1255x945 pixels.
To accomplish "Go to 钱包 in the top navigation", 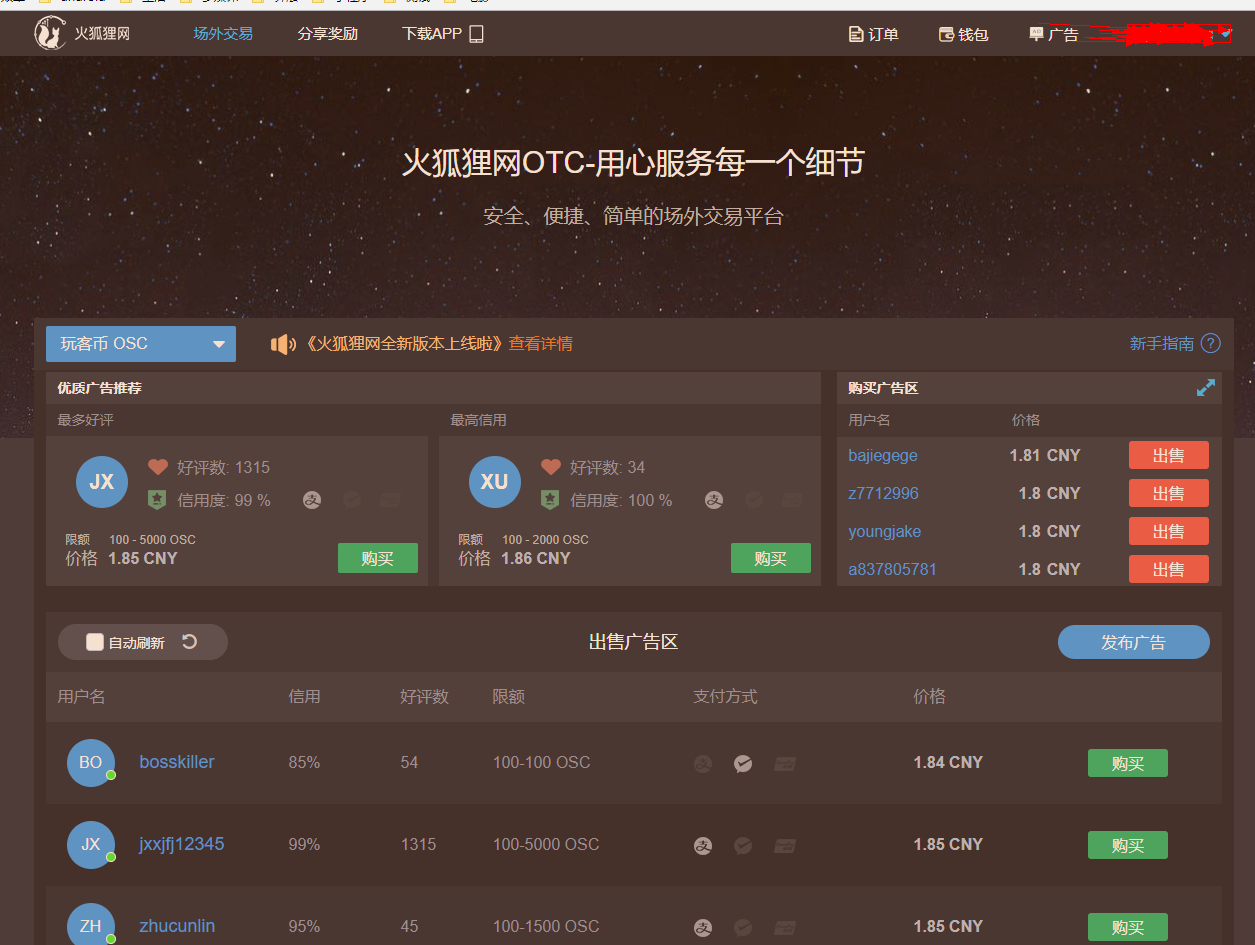I will coord(964,34).
